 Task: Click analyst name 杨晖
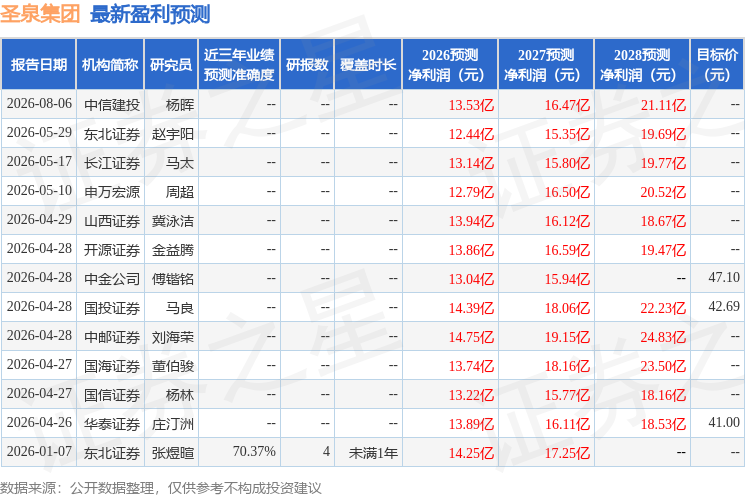[180, 105]
